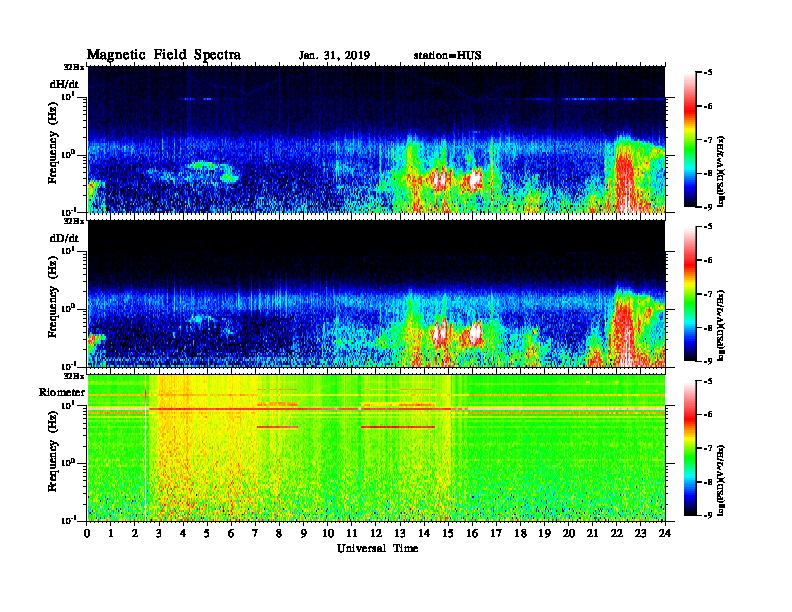The height and width of the screenshot is (612, 792).
Task: Click hour '3' on the Universal Time axis
Action: (159, 533)
